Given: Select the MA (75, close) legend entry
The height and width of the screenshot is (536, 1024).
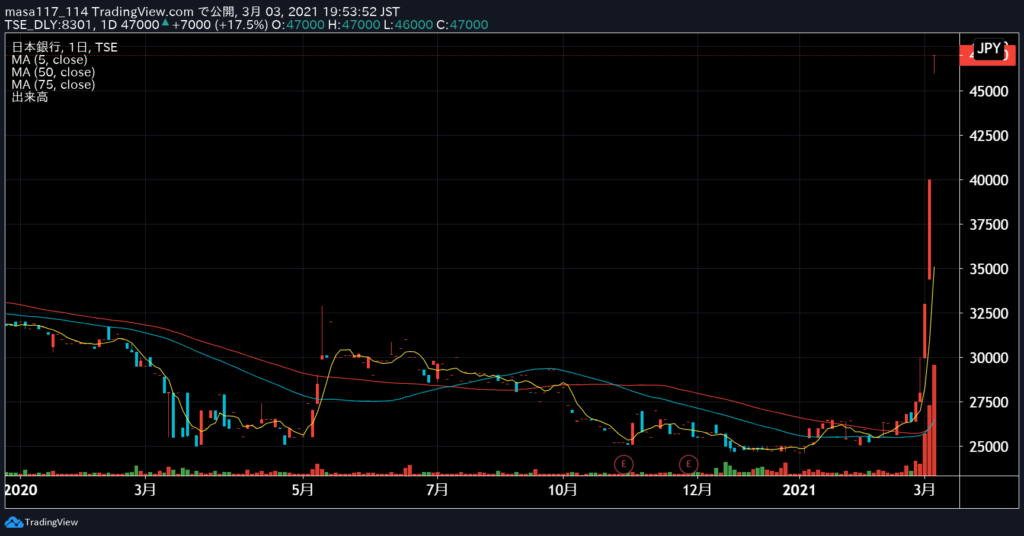Looking at the screenshot, I should [53, 84].
